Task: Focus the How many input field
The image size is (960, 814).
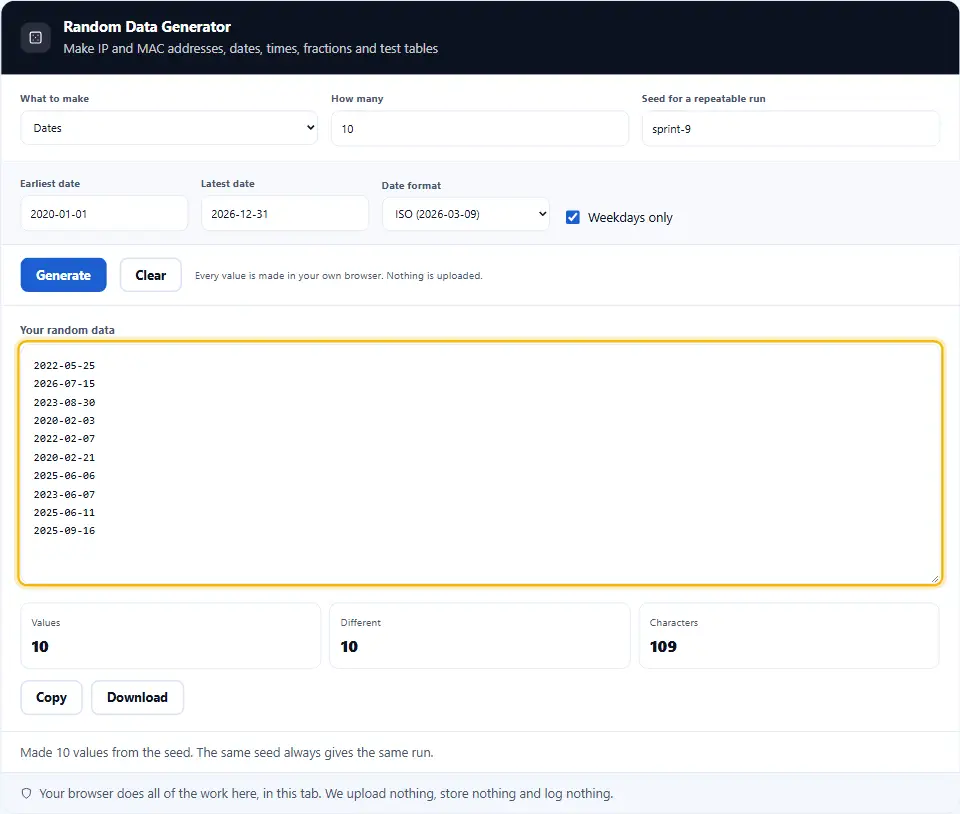Action: 480,129
